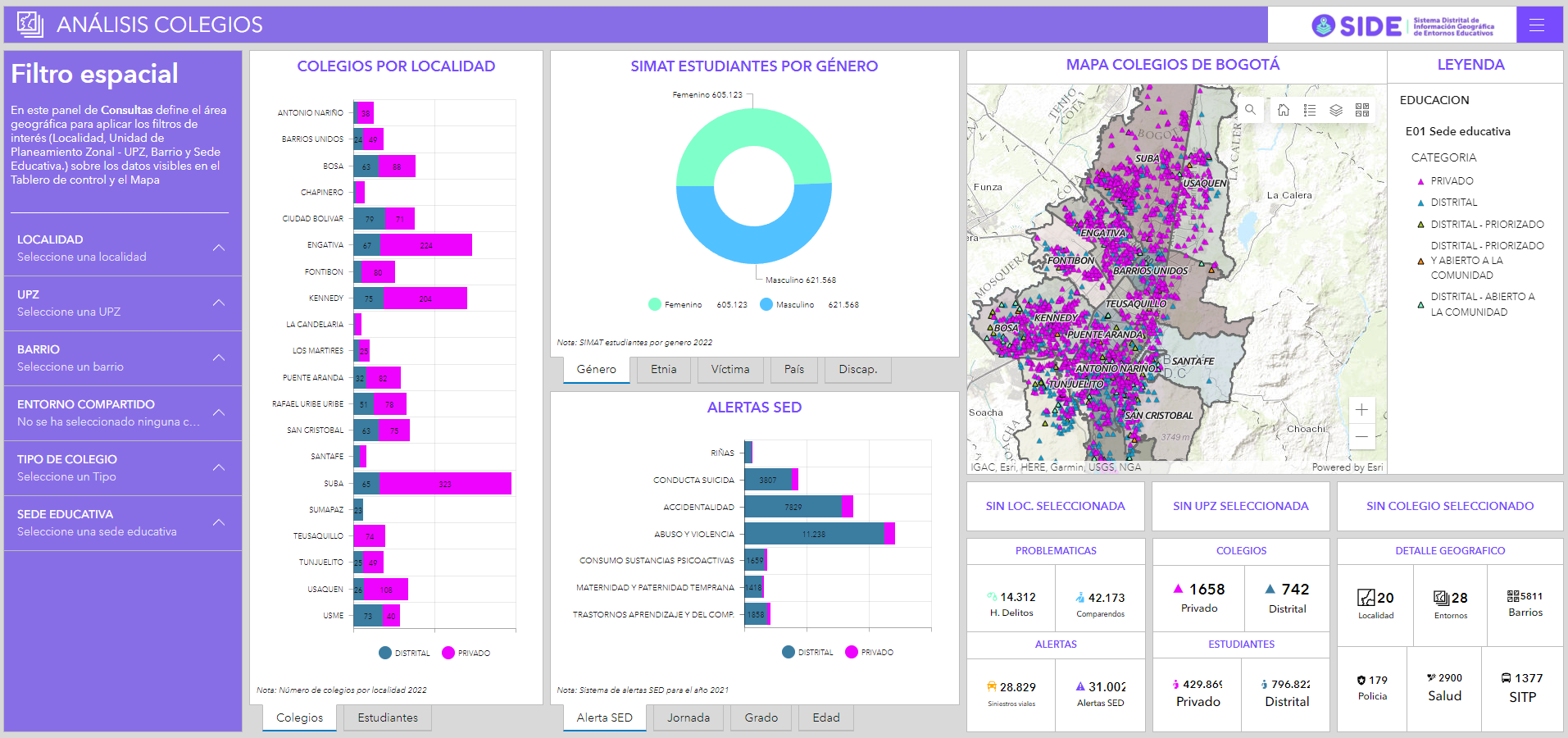The width and height of the screenshot is (1568, 738).
Task: Toggle DISTRITAL series in Colegios por Localidad legend
Action: tap(404, 653)
